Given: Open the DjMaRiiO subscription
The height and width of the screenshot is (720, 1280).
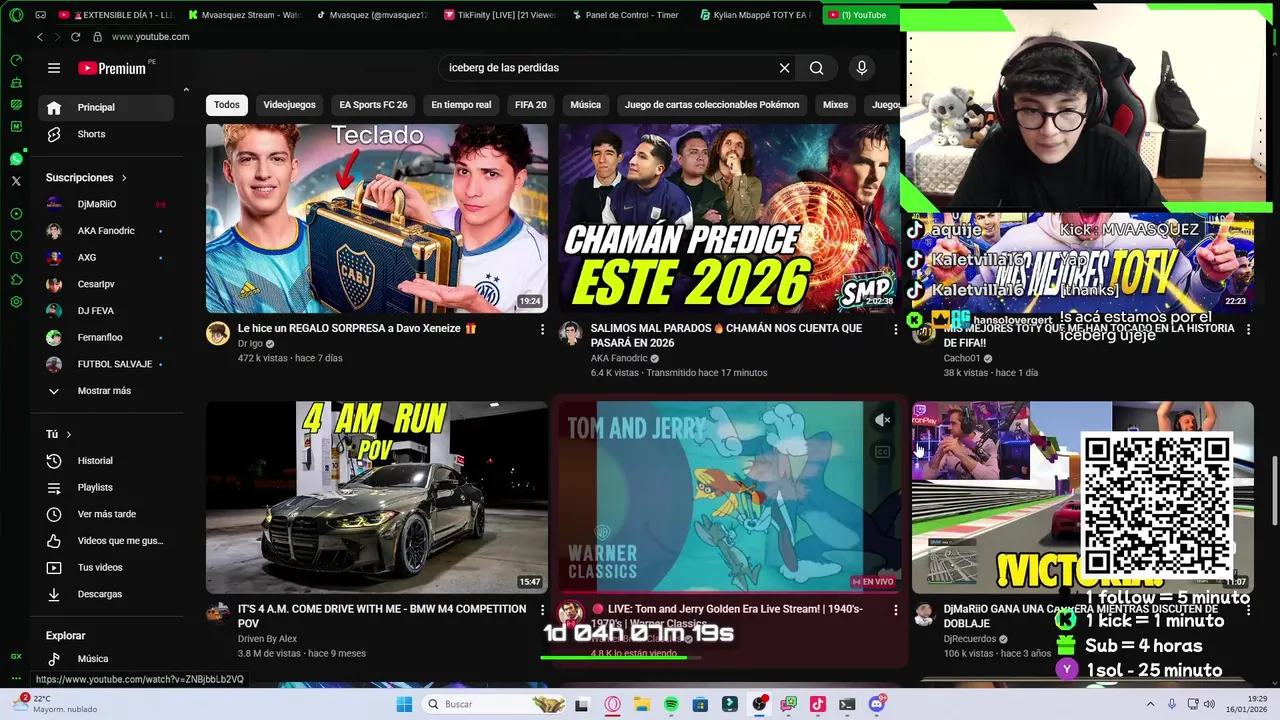Looking at the screenshot, I should [x=108, y=204].
